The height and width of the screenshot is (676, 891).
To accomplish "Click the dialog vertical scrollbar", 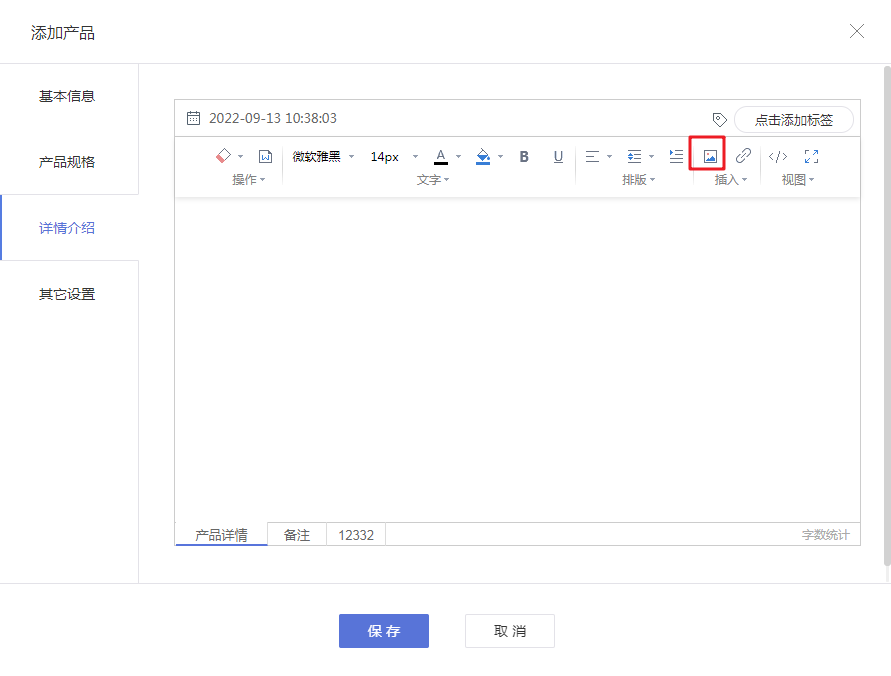I will [x=887, y=316].
